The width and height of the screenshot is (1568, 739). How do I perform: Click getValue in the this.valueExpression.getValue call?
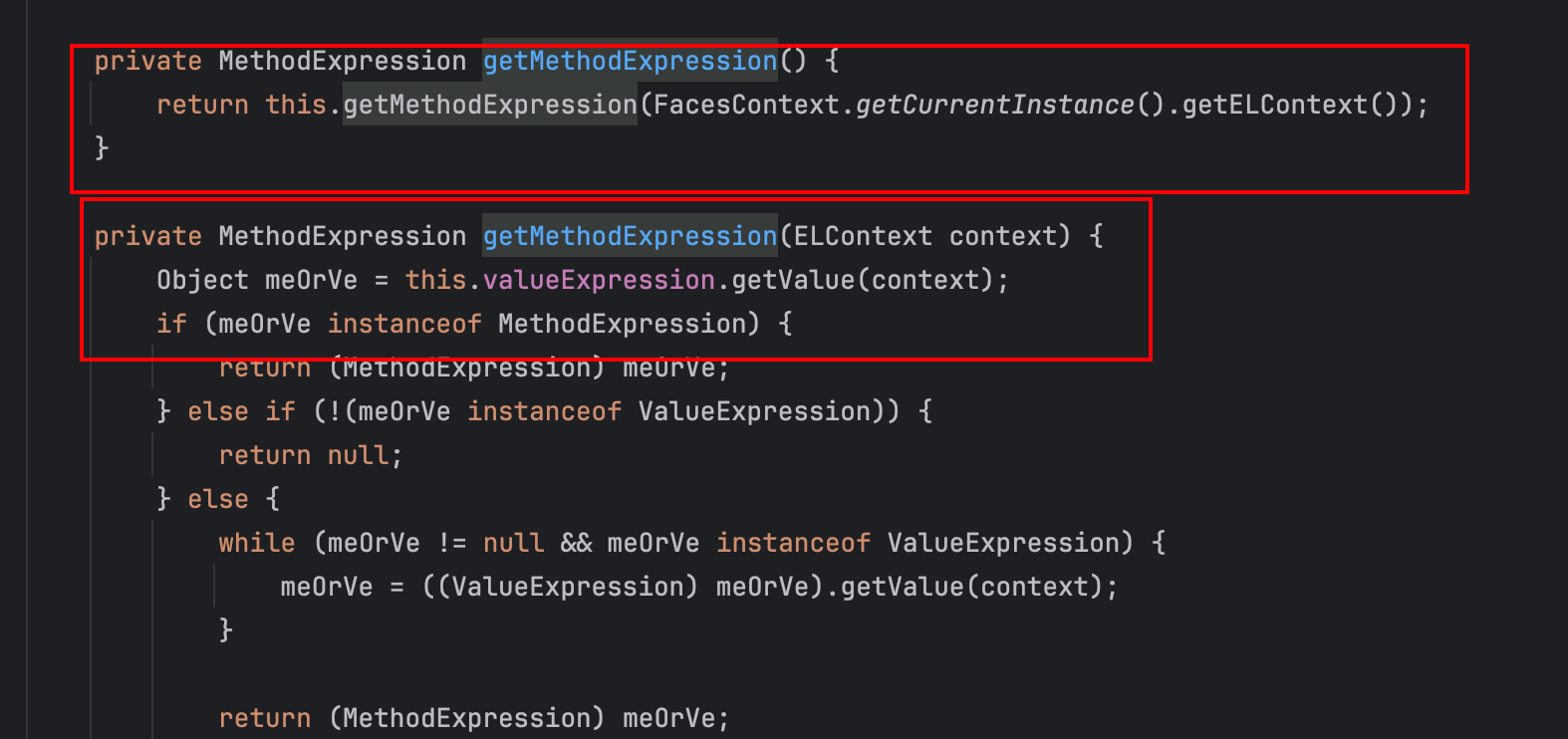pos(793,280)
